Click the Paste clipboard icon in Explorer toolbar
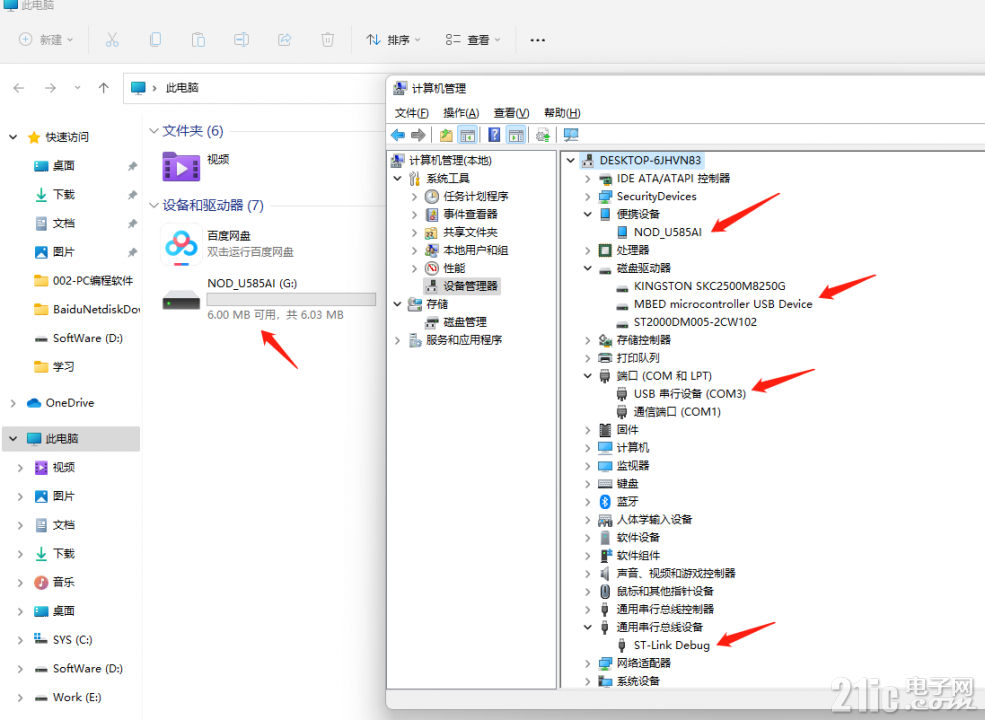Viewport: 985px width, 720px height. [x=198, y=40]
